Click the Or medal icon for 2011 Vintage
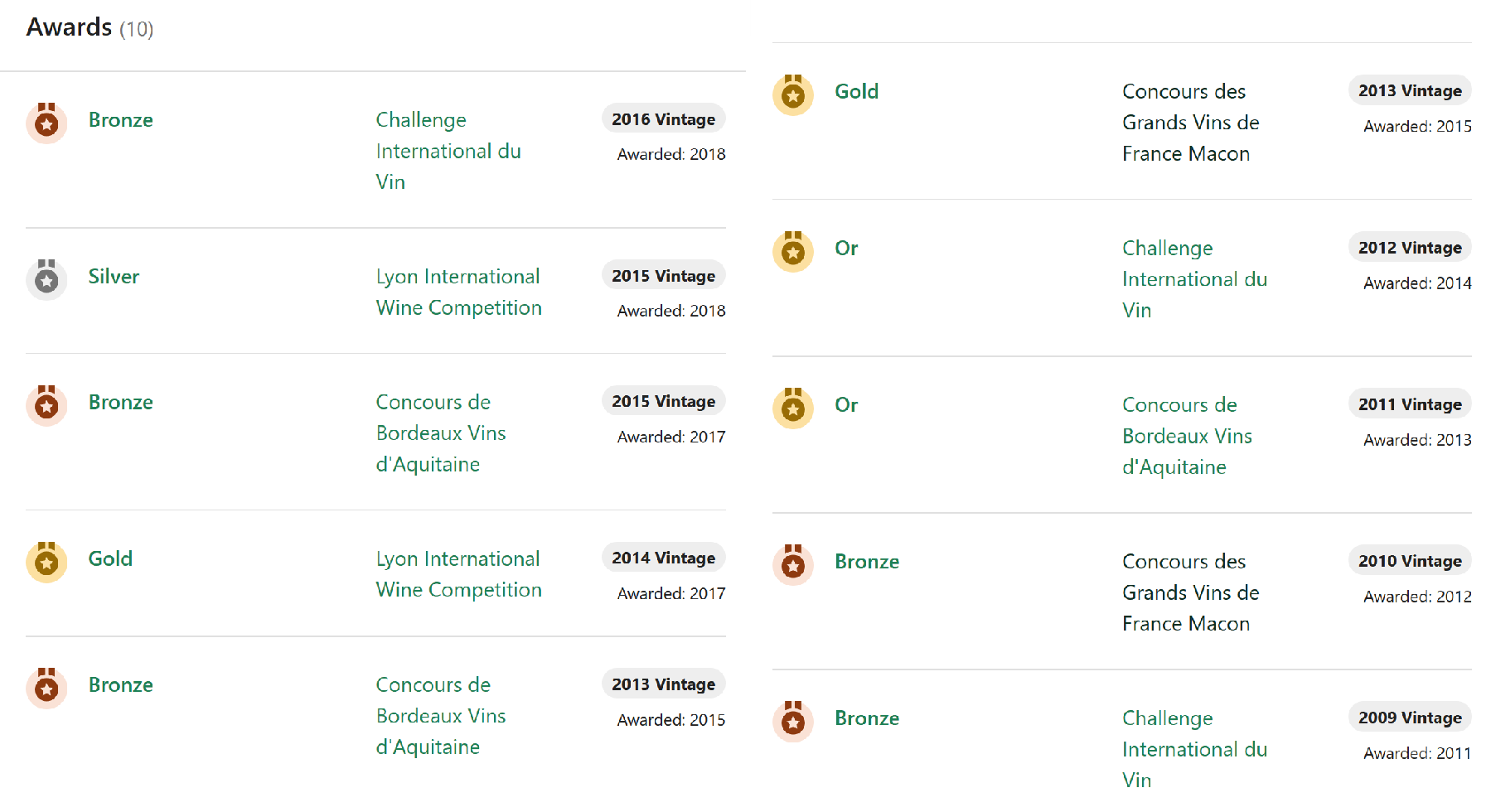This screenshot has width=1491, height=812. 793,408
